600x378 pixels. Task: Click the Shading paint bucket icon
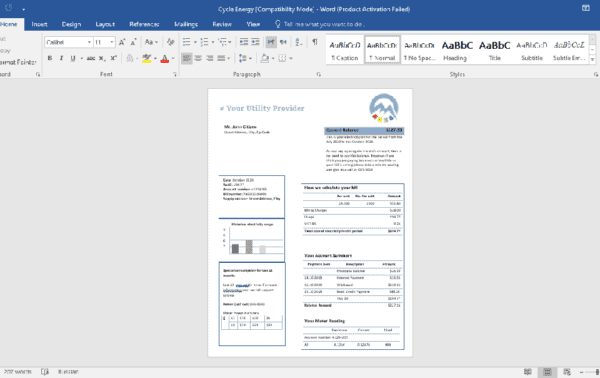tap(265, 58)
